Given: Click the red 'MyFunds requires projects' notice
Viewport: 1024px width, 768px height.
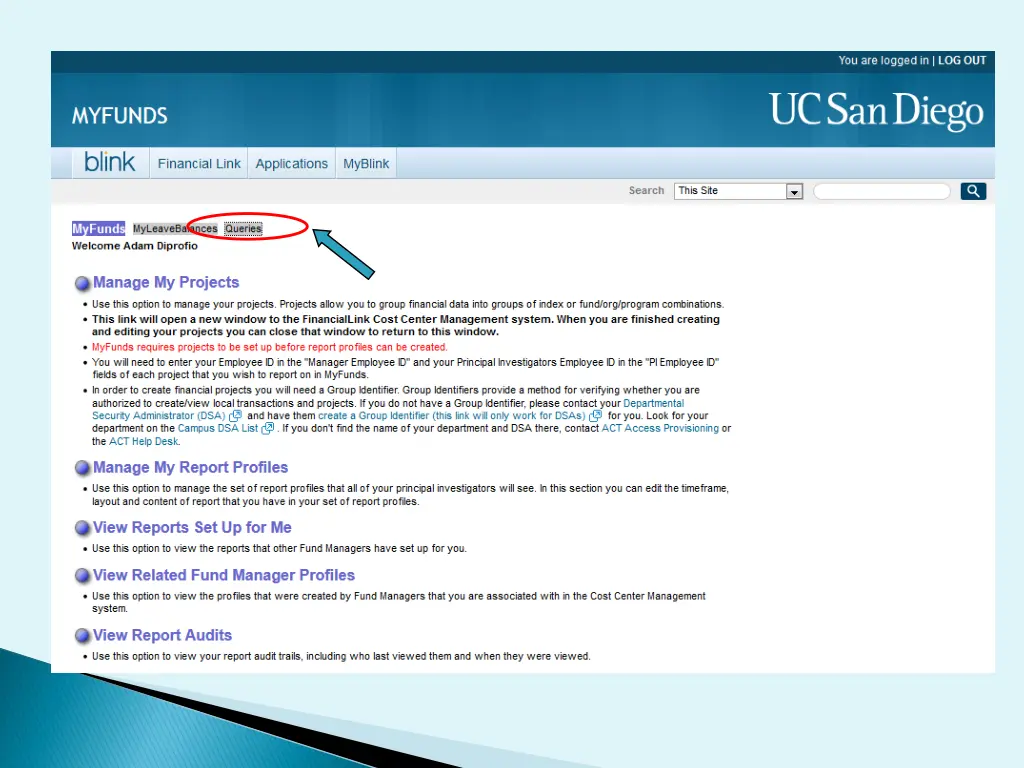Looking at the screenshot, I should 270,347.
